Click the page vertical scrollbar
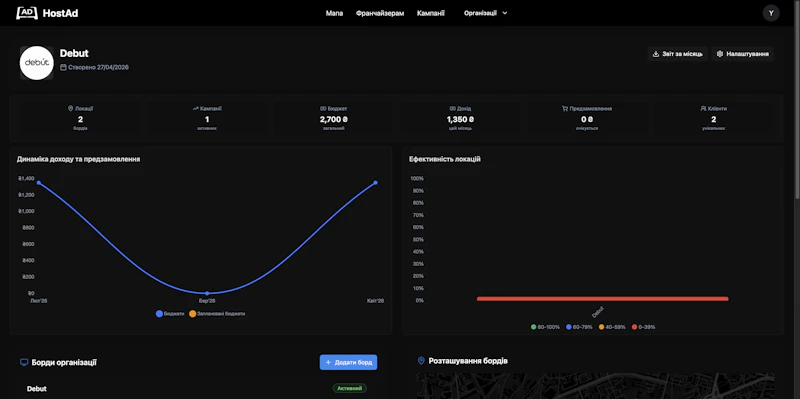The image size is (800, 399). pos(797,100)
